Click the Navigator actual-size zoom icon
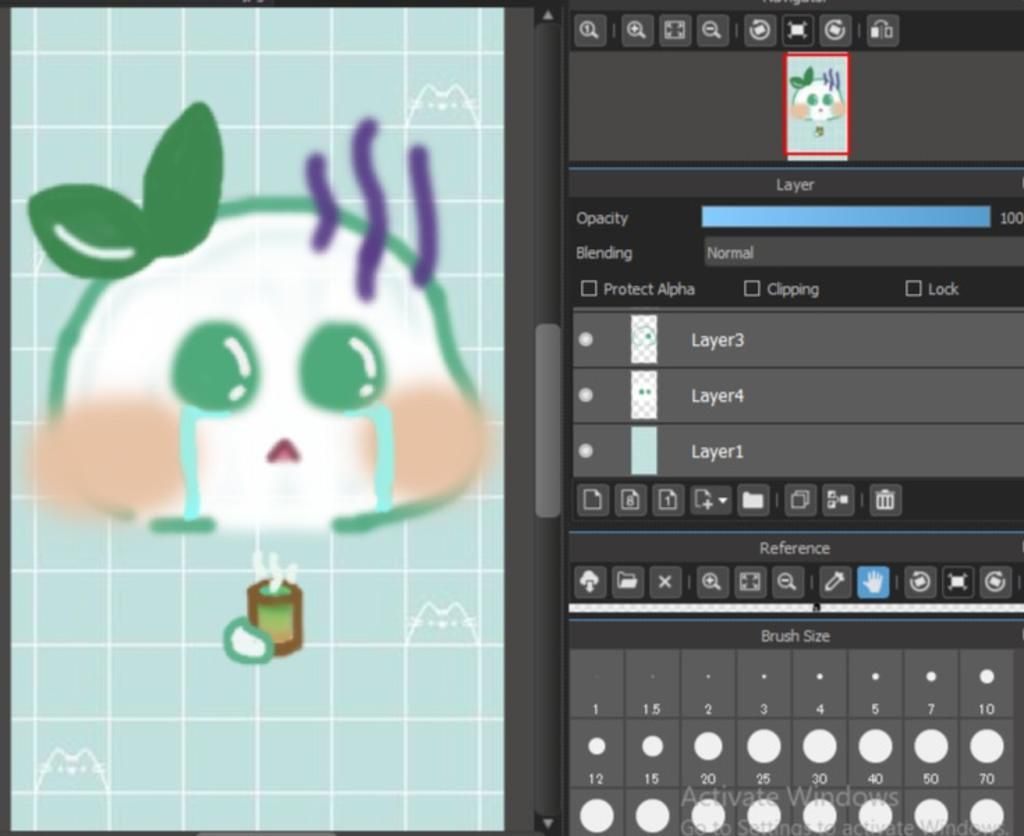The width and height of the screenshot is (1024, 836). click(x=590, y=30)
